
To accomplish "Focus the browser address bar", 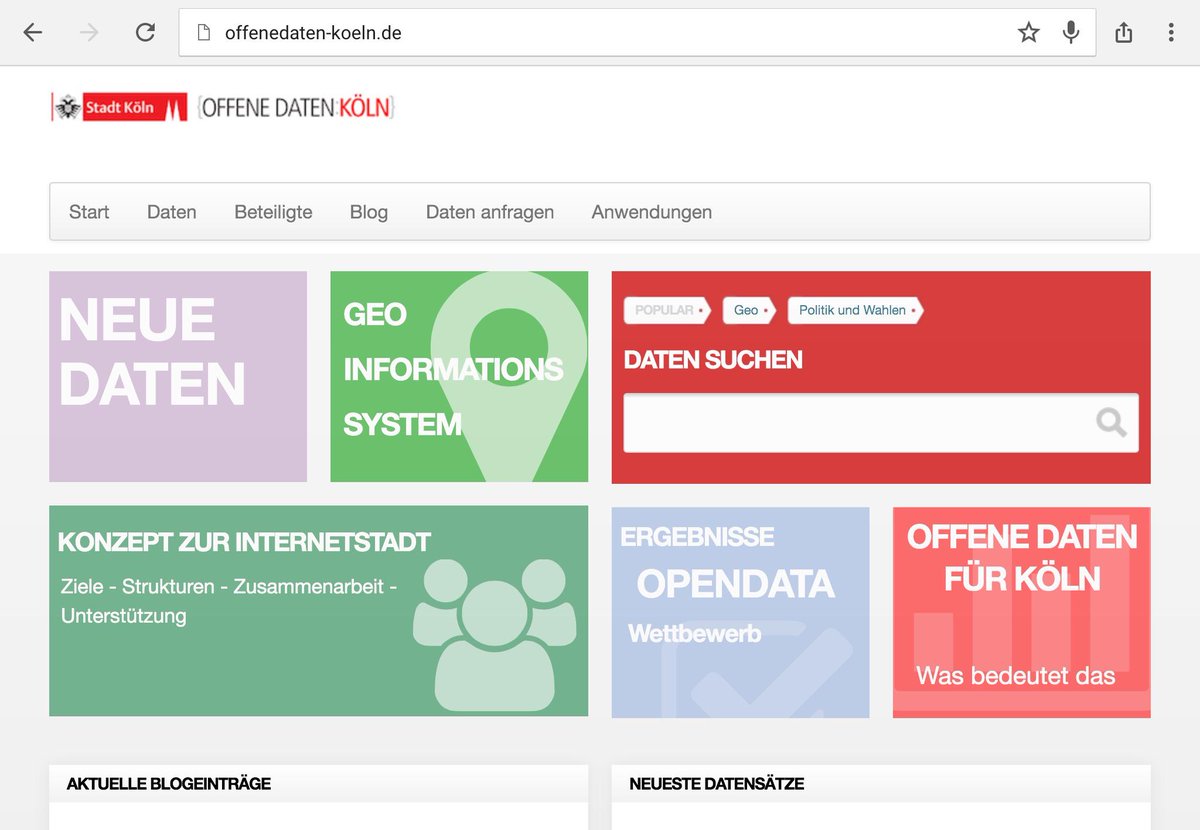I will (637, 33).
